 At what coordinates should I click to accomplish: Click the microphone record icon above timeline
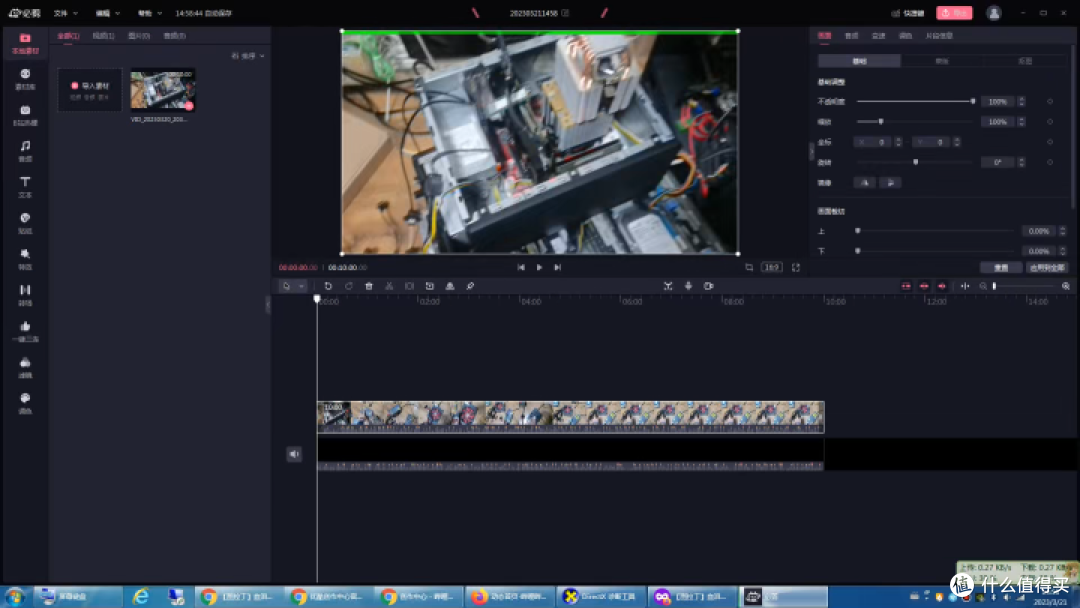pyautogui.click(x=688, y=286)
